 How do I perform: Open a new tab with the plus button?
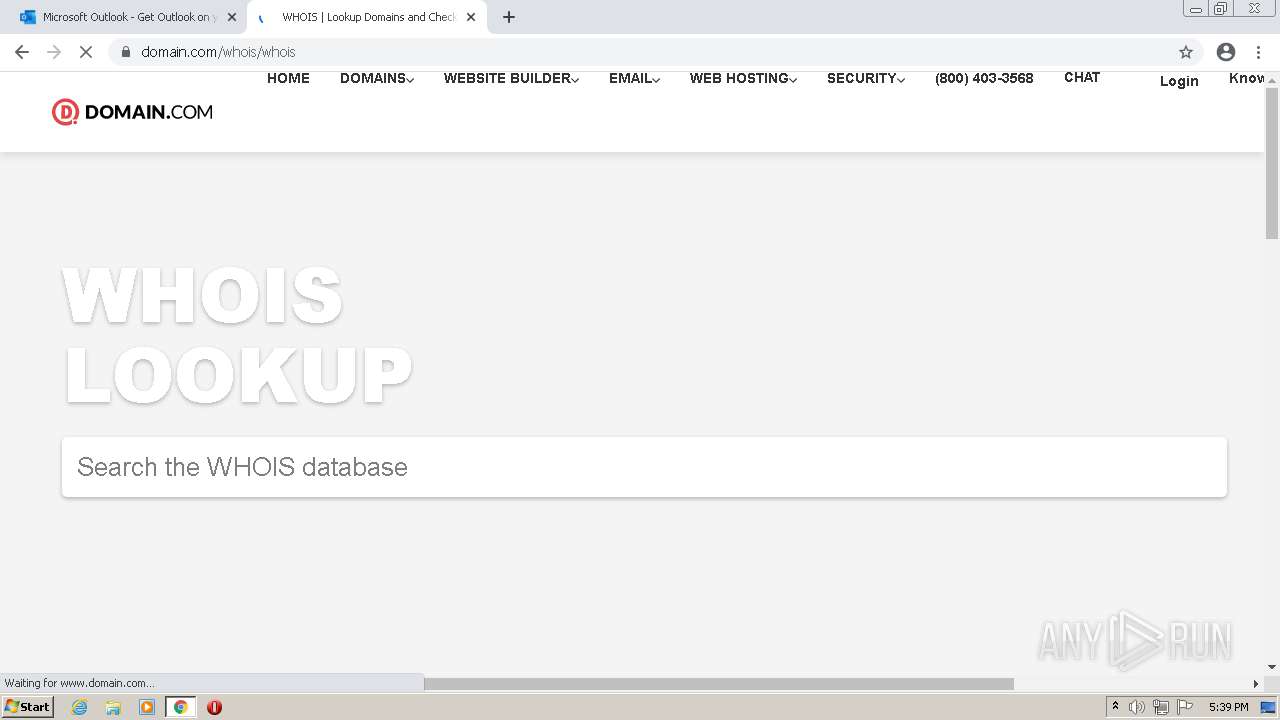[x=508, y=17]
